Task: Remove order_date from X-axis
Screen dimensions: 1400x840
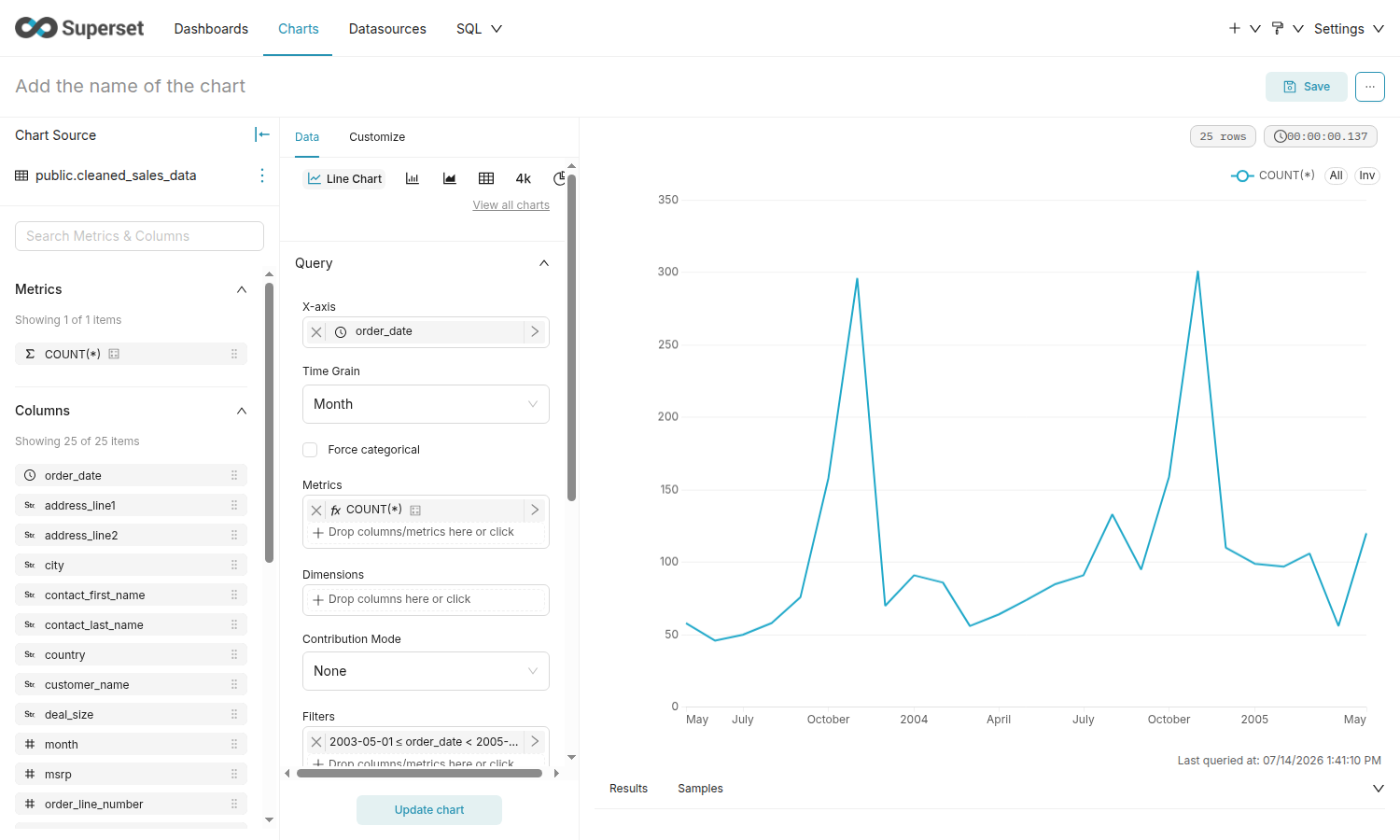Action: pyautogui.click(x=316, y=331)
